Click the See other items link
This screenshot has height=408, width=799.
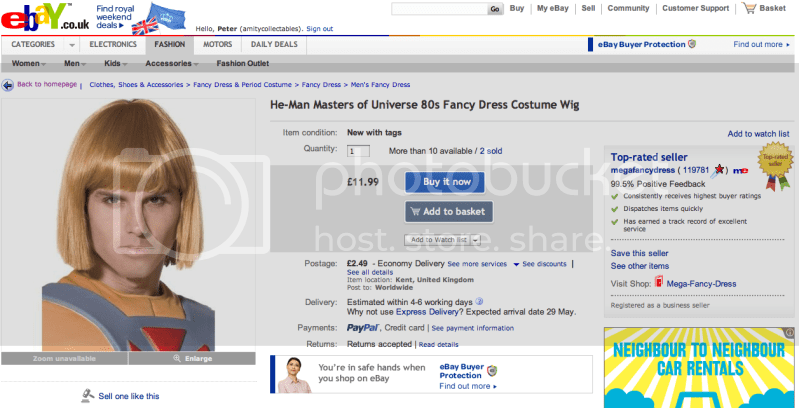point(640,266)
